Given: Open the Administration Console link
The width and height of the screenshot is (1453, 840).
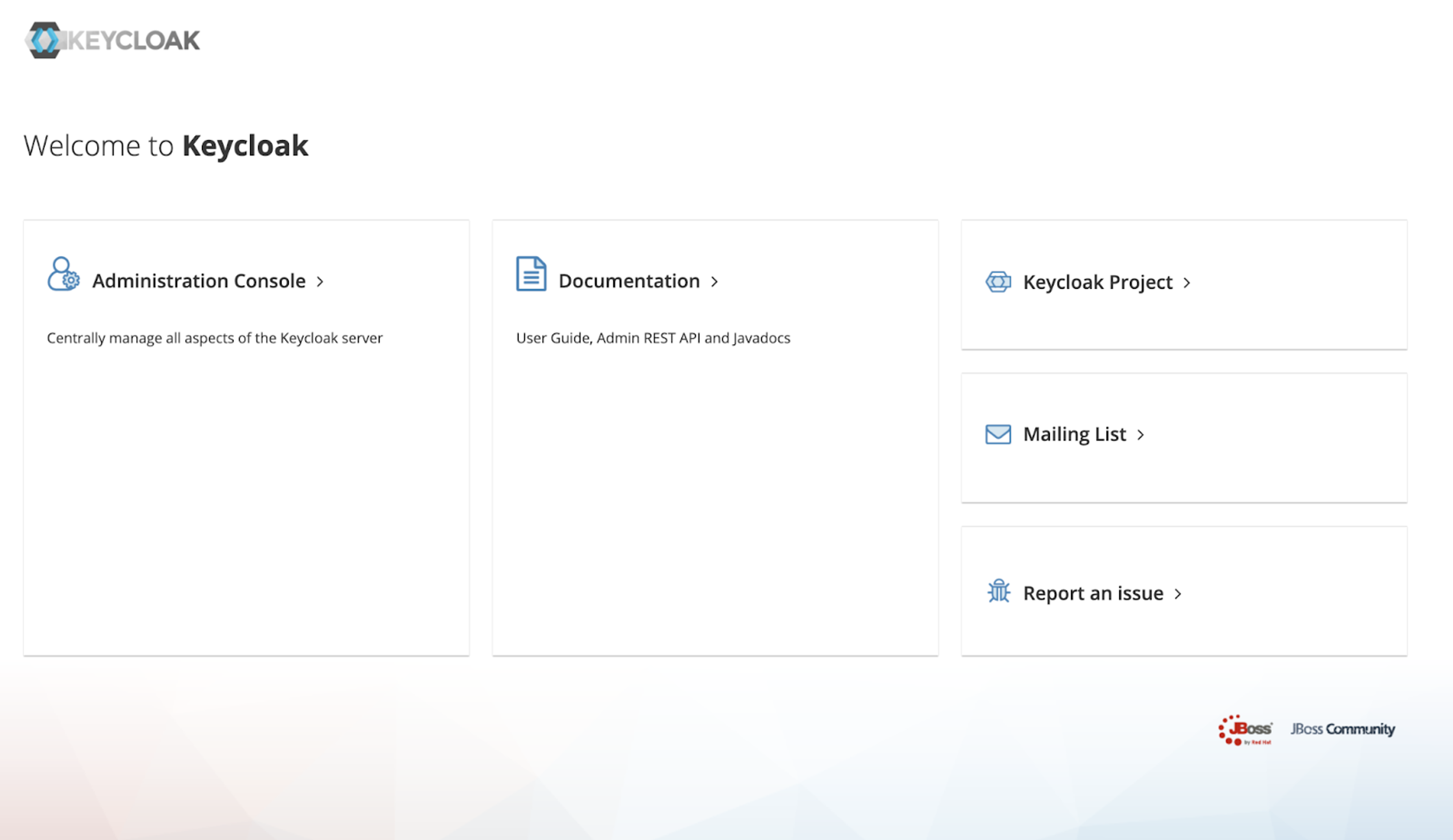Looking at the screenshot, I should (x=199, y=282).
